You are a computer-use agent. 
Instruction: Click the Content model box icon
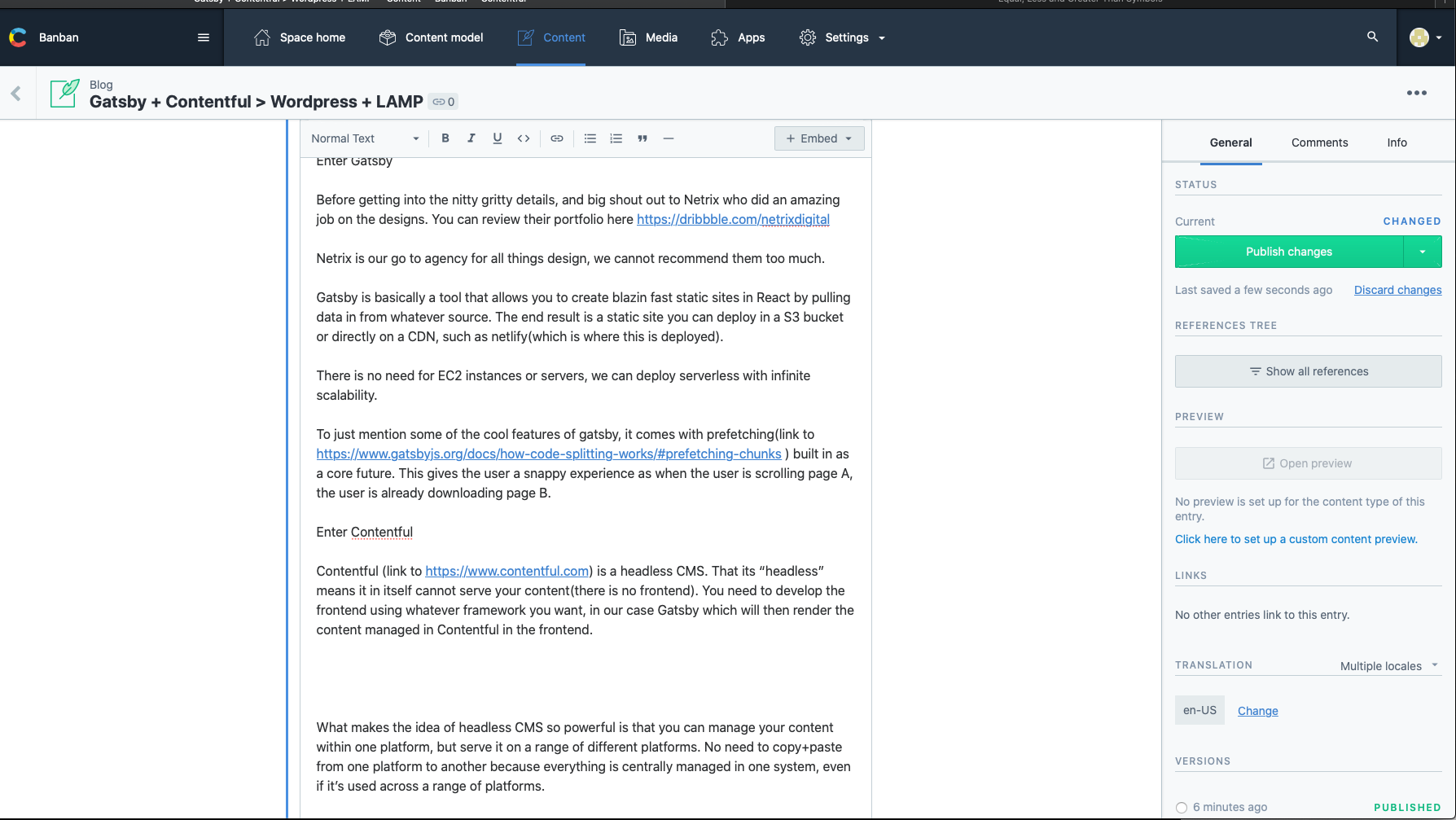(388, 37)
